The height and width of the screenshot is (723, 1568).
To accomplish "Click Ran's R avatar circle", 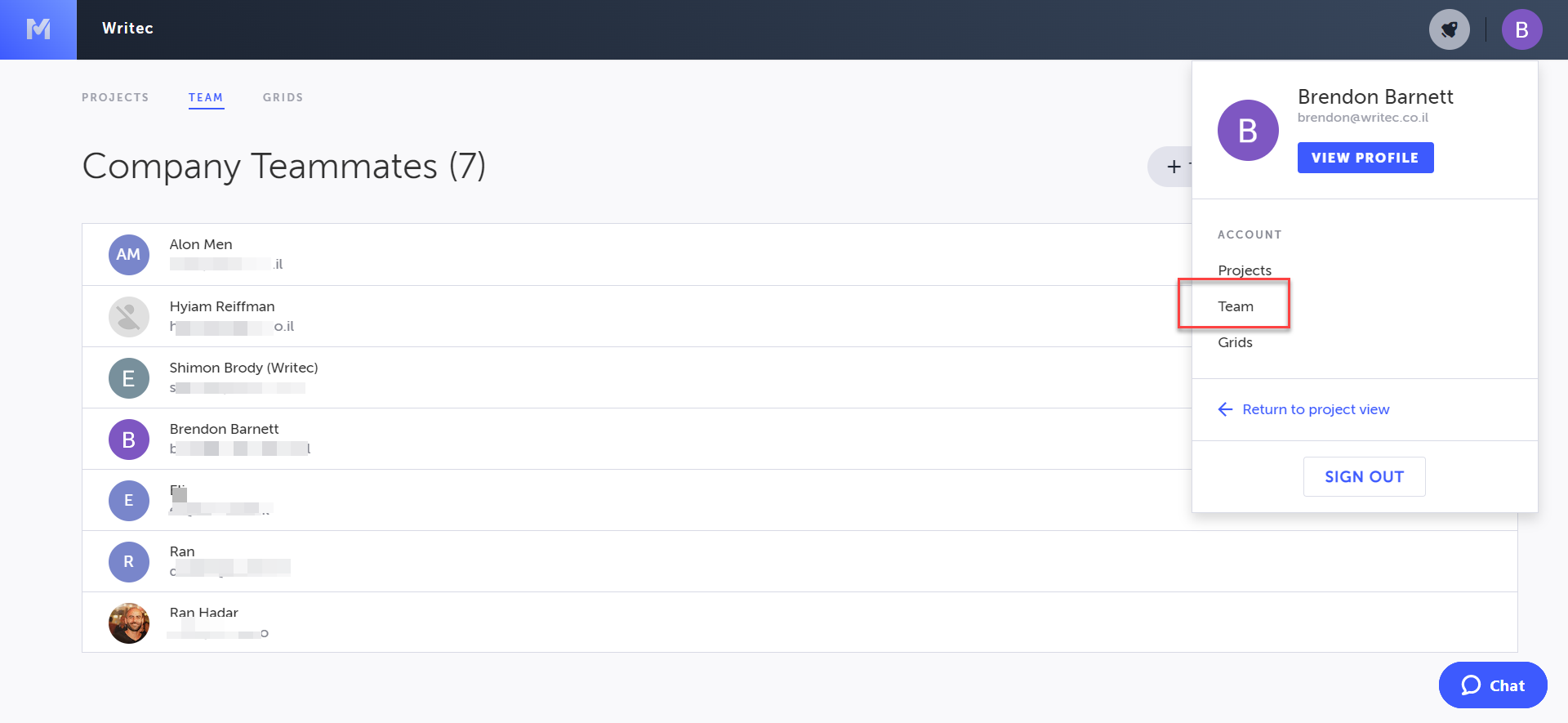I will click(x=128, y=562).
